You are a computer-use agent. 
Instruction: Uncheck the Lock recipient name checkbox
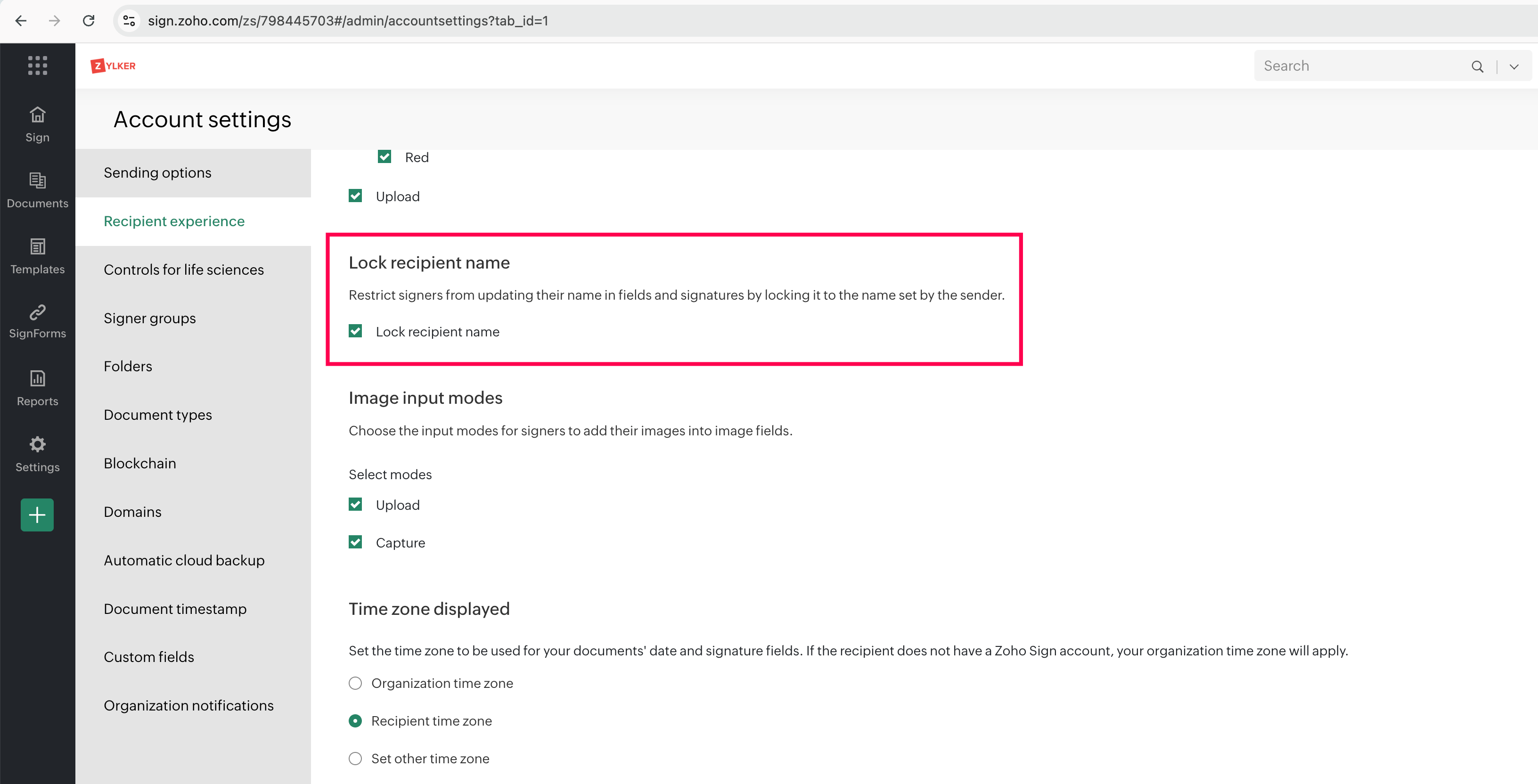[x=355, y=331]
